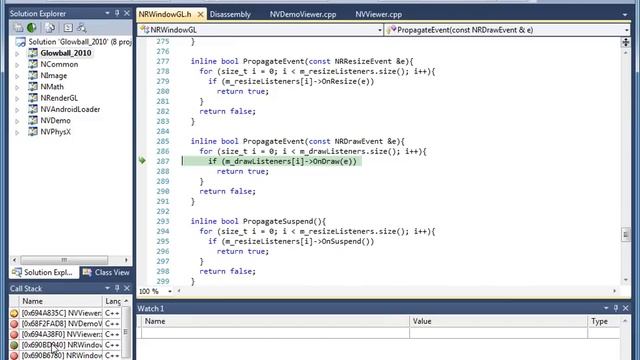Select the NVAndroidLoader project
The height and width of the screenshot is (360, 640).
click(70, 109)
